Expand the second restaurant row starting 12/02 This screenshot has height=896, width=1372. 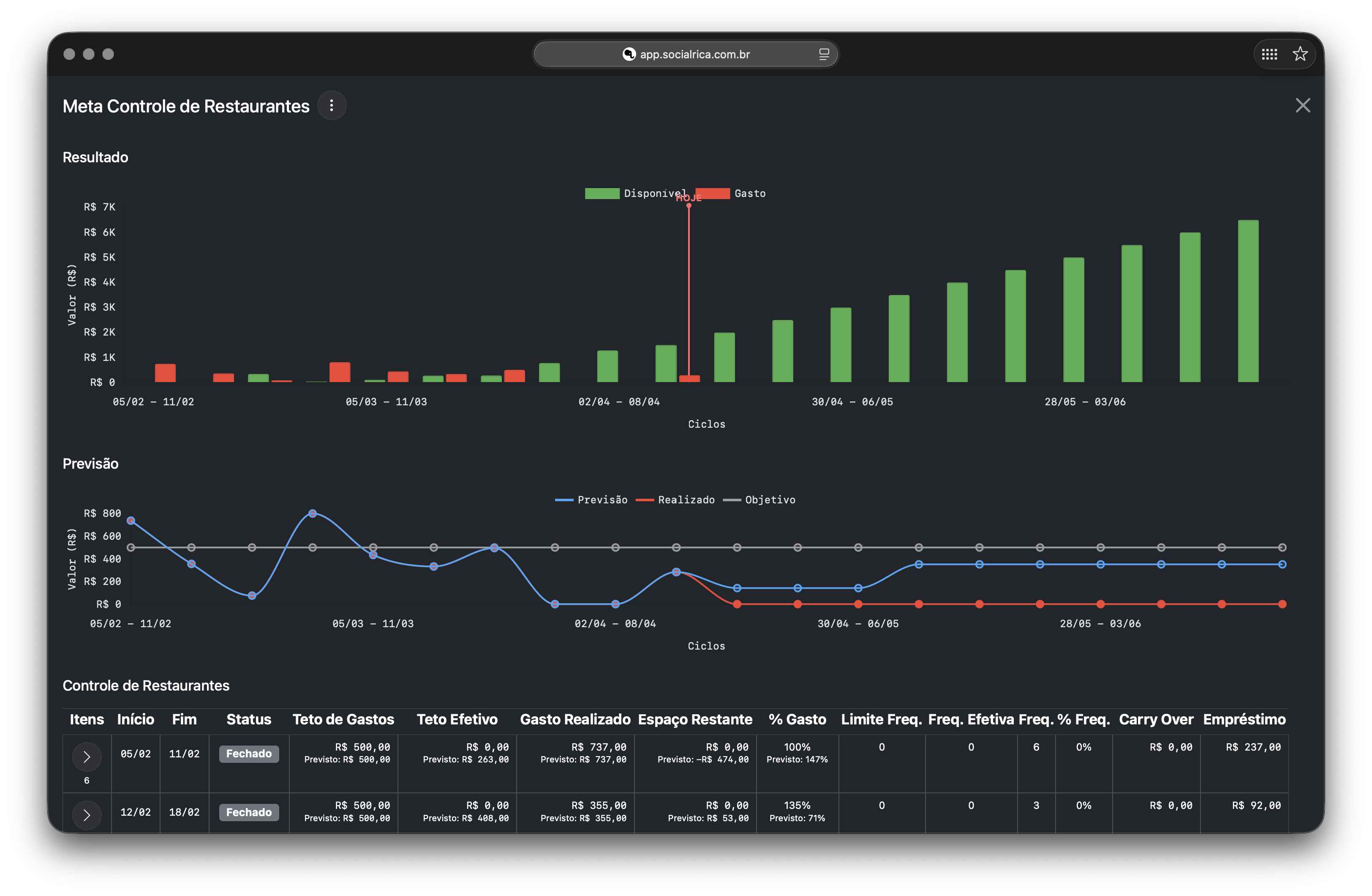[x=87, y=815]
